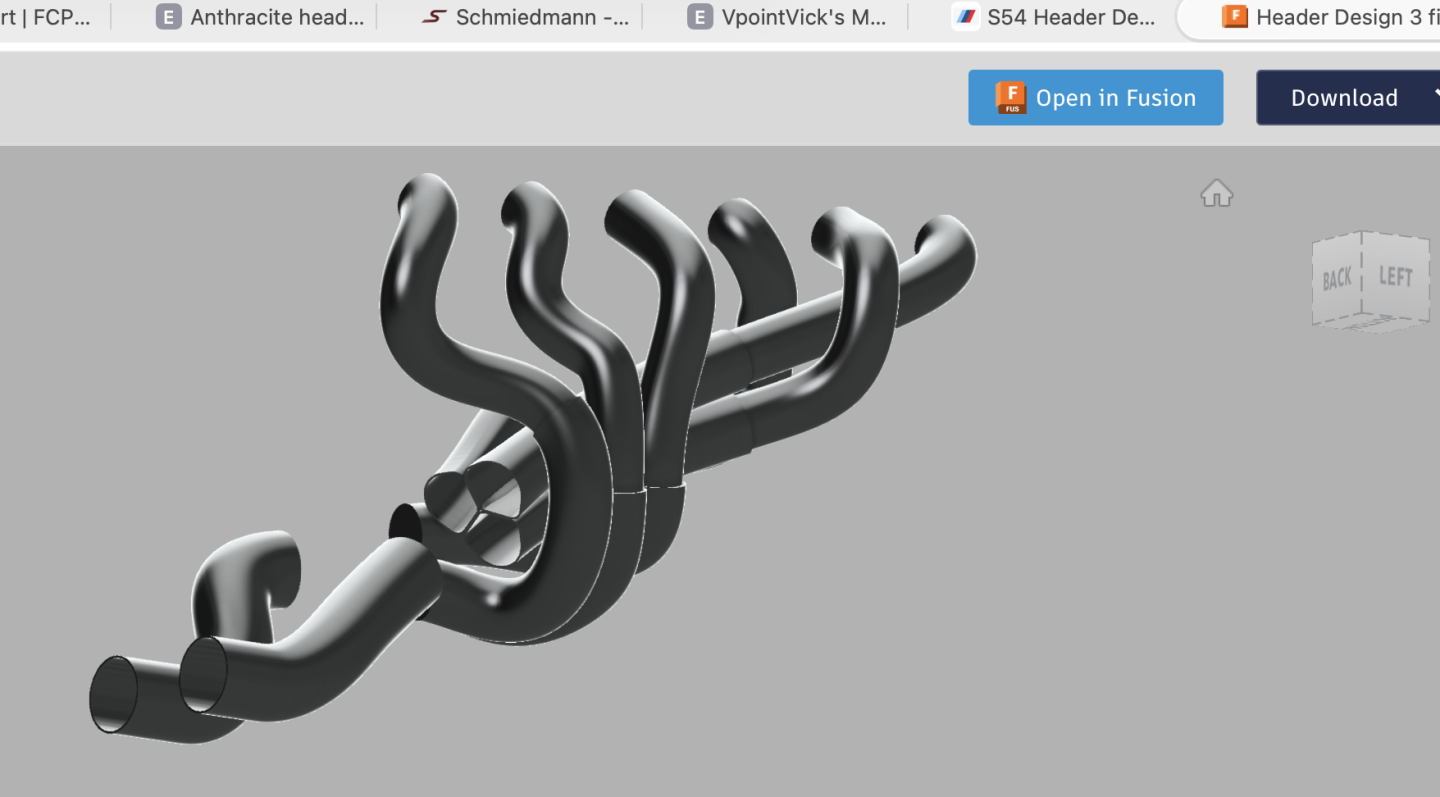The image size is (1440, 797).
Task: Click the Fusion favicon on Header Design tab
Action: (1235, 17)
